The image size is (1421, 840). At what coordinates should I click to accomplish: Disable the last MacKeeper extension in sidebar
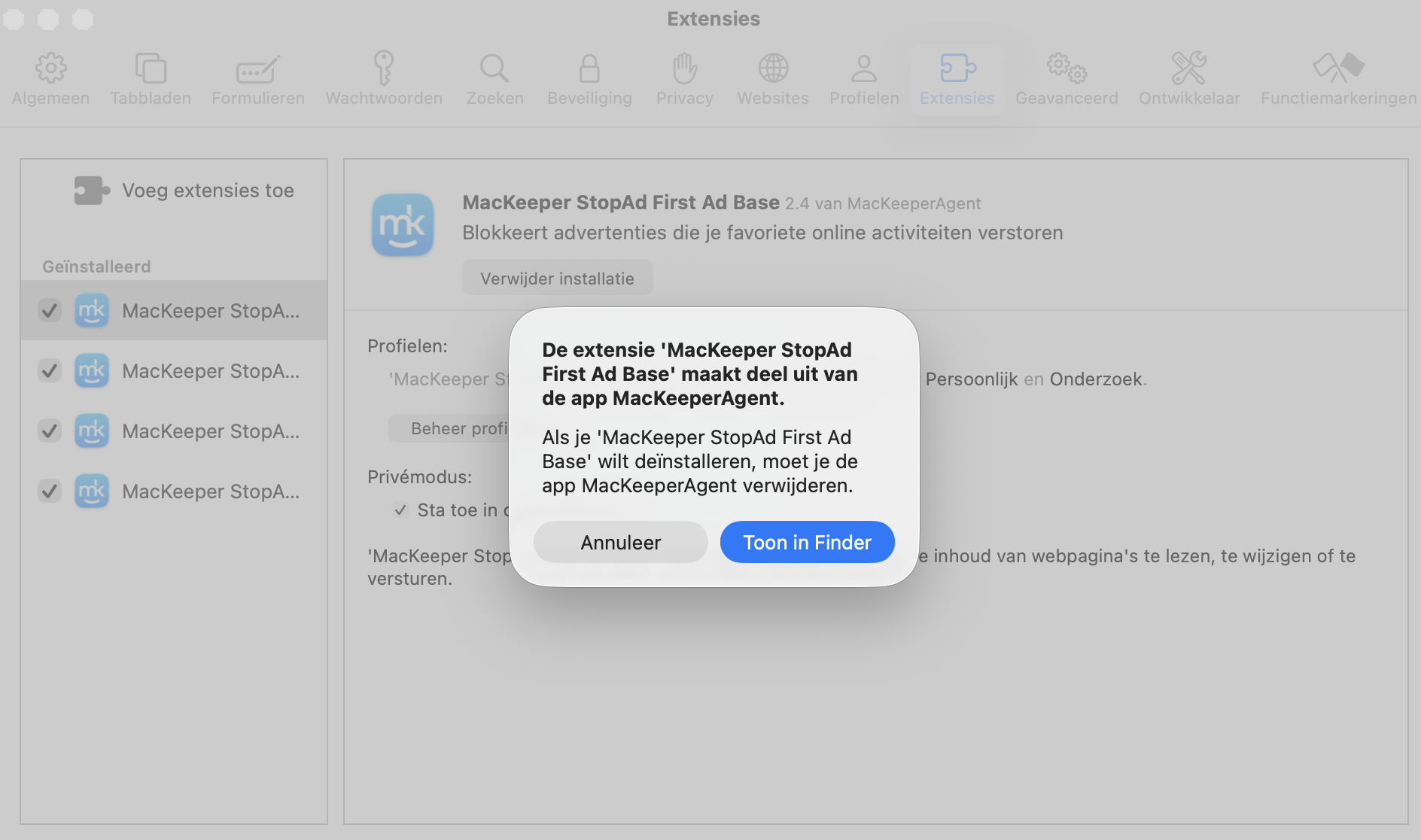pos(50,491)
